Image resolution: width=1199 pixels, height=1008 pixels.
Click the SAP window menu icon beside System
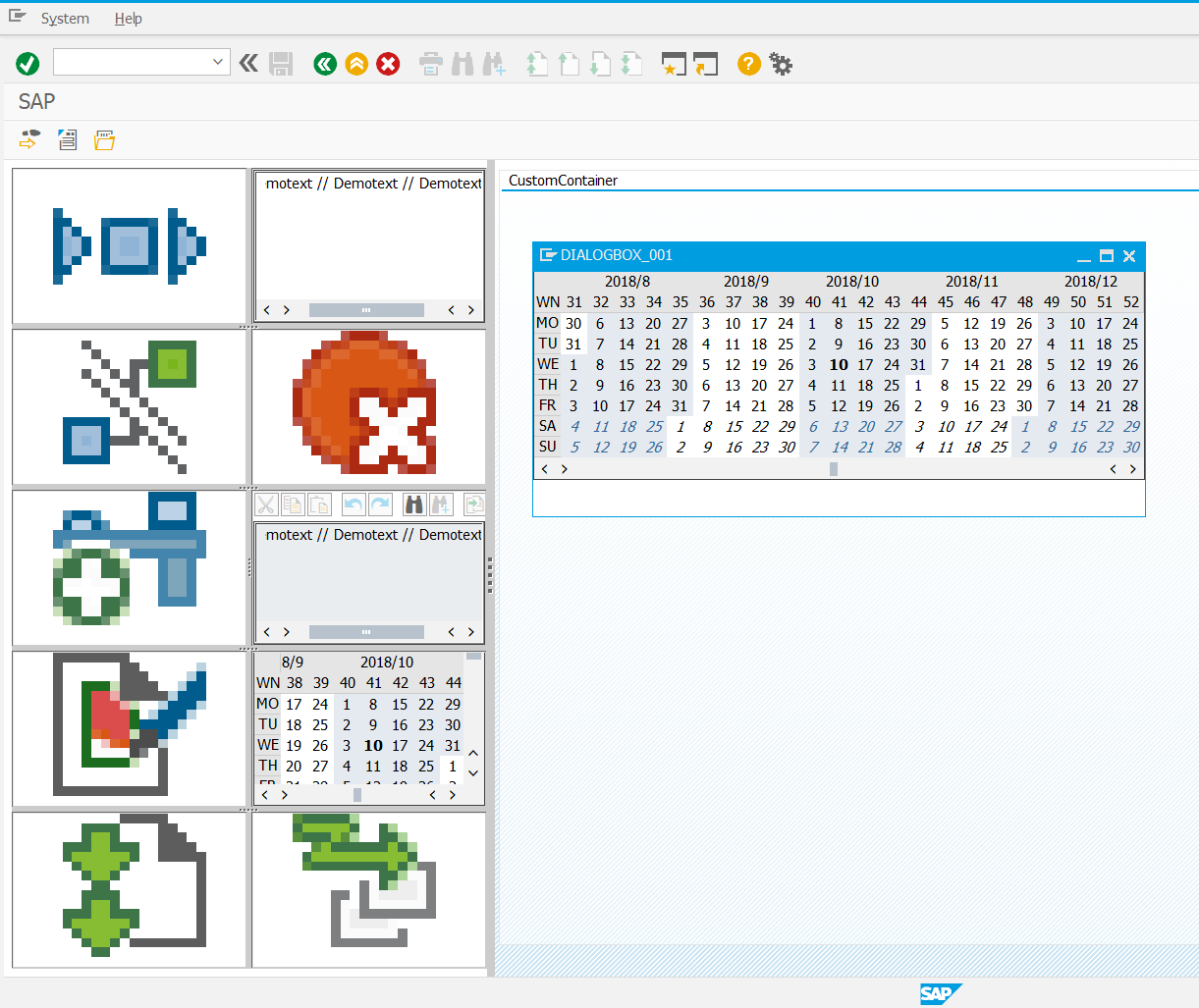click(17, 17)
